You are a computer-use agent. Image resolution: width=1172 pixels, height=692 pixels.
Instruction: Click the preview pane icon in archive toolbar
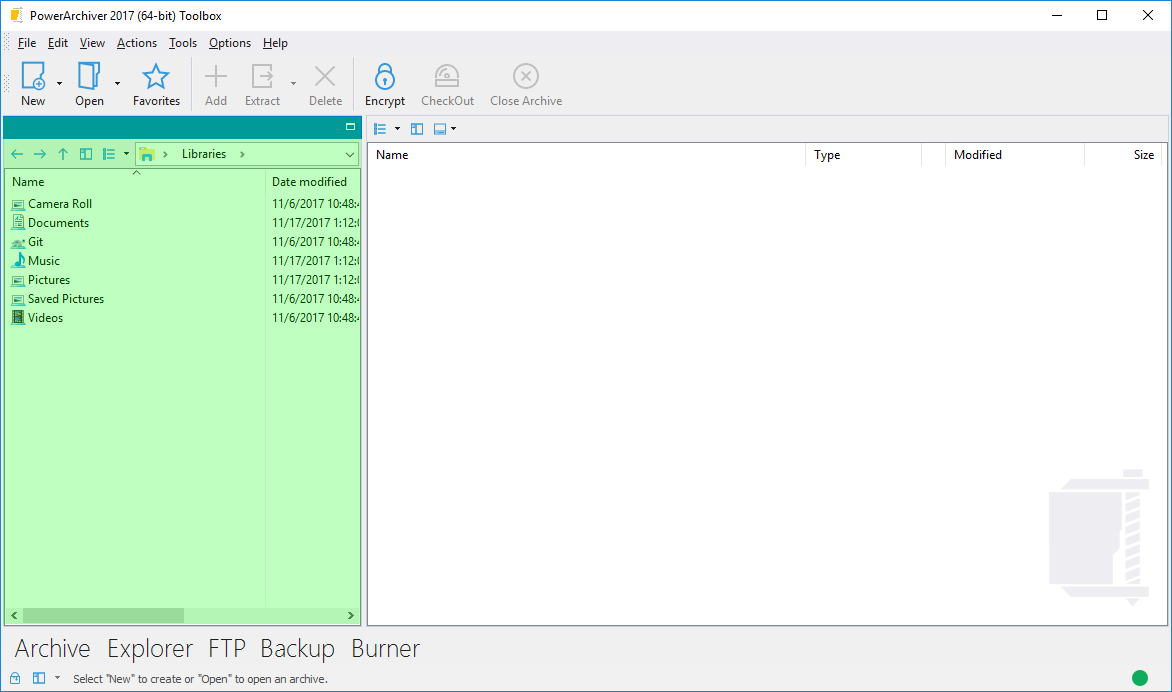point(440,129)
